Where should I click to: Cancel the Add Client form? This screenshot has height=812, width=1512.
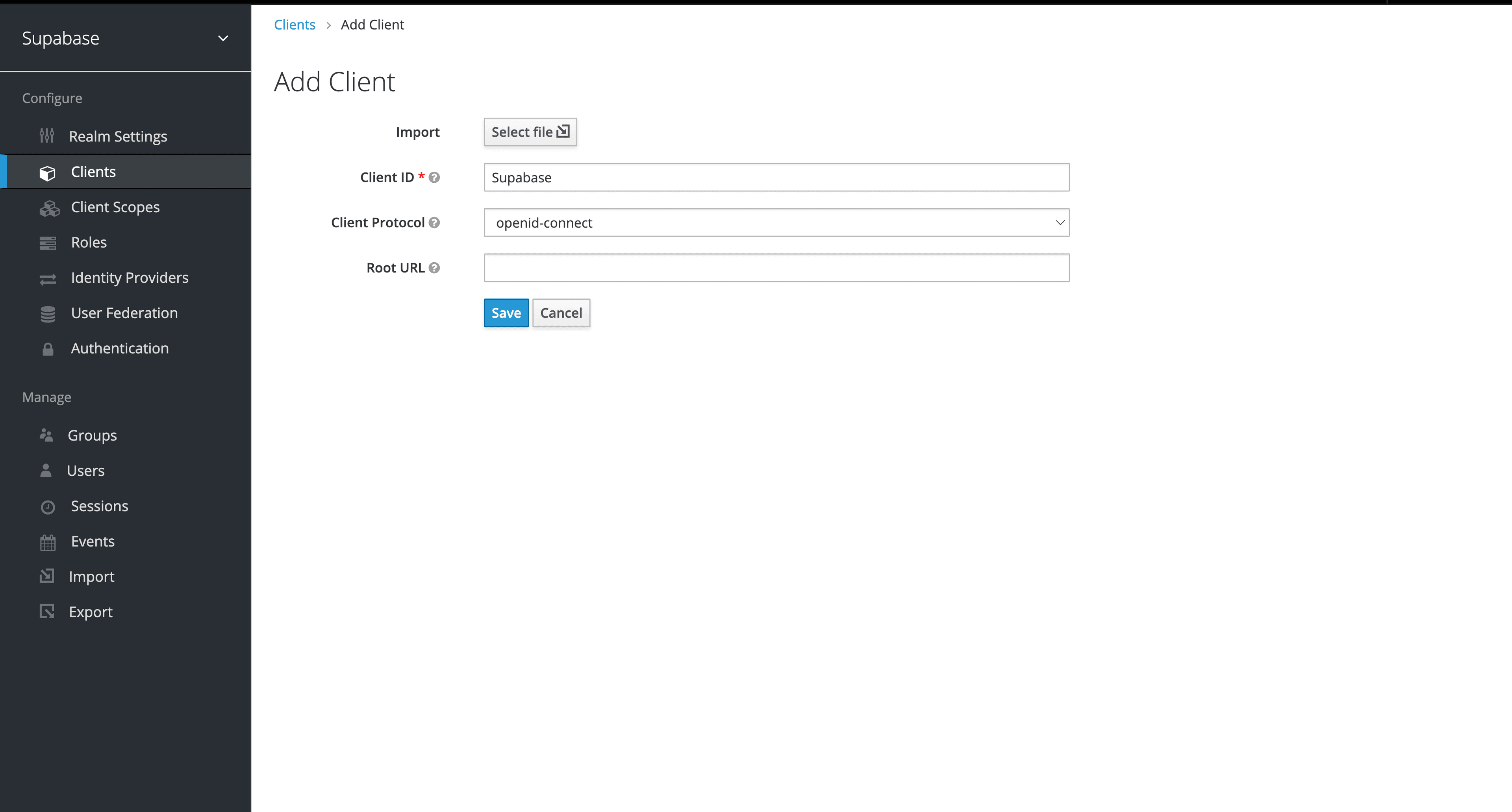561,312
